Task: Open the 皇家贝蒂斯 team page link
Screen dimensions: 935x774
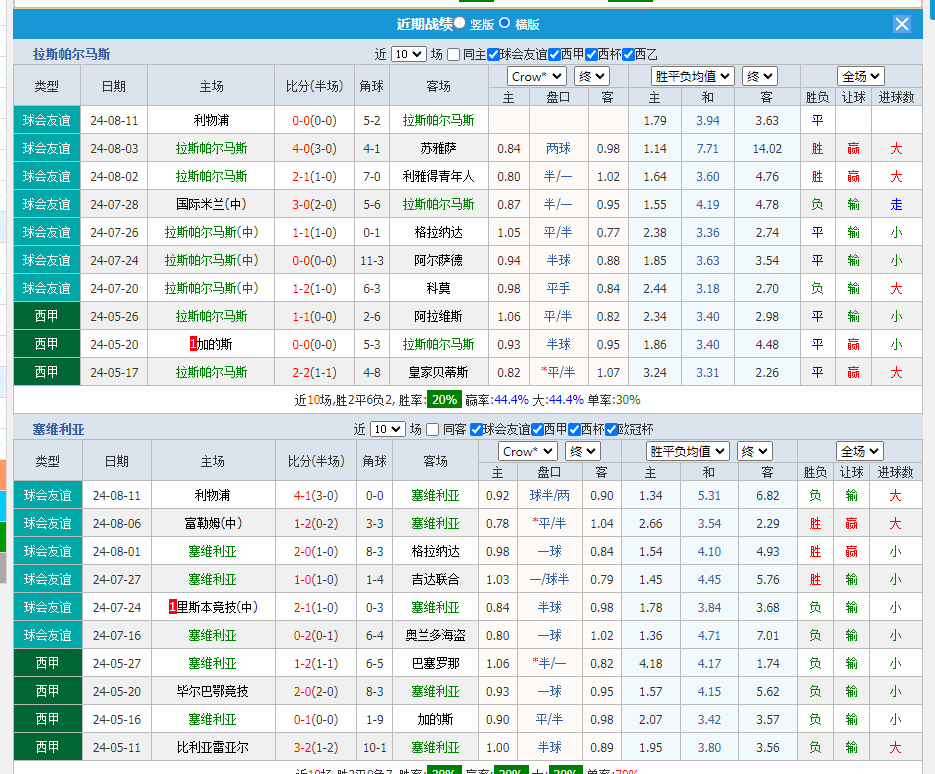Action: 436,371
